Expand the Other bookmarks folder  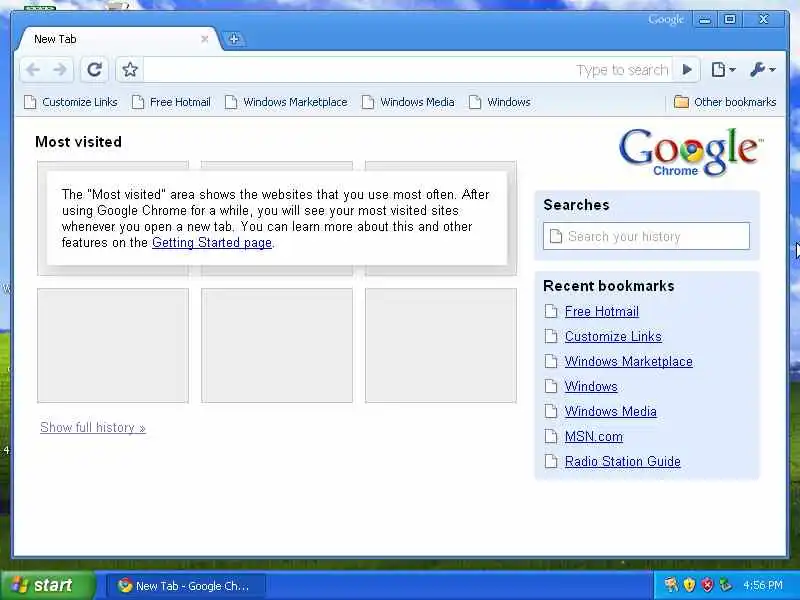[x=725, y=102]
